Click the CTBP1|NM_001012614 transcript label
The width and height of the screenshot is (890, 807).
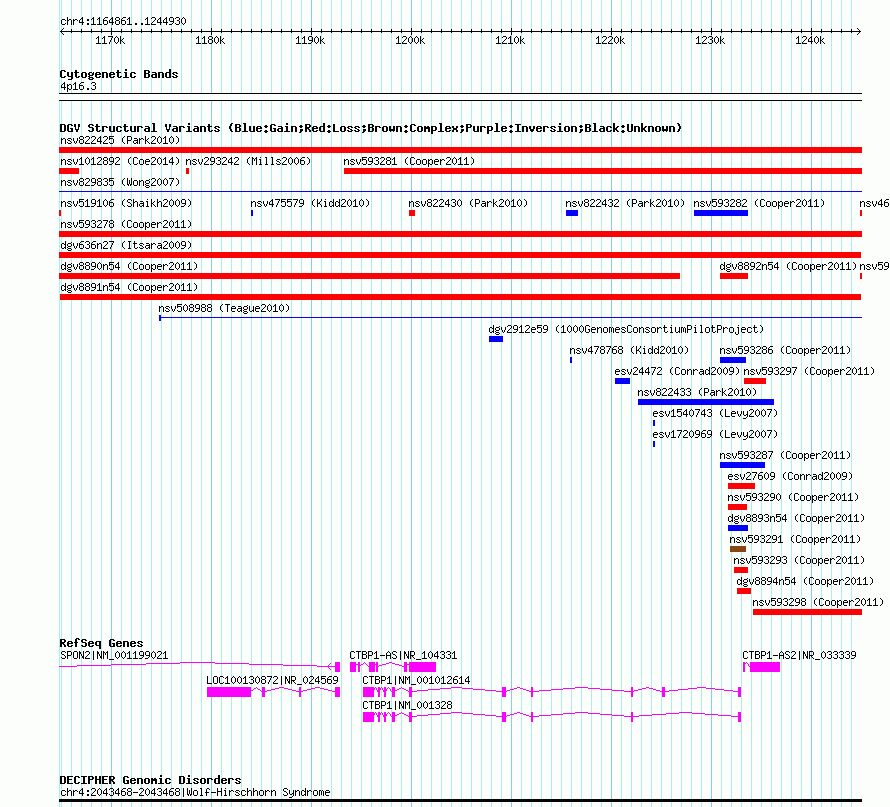416,680
